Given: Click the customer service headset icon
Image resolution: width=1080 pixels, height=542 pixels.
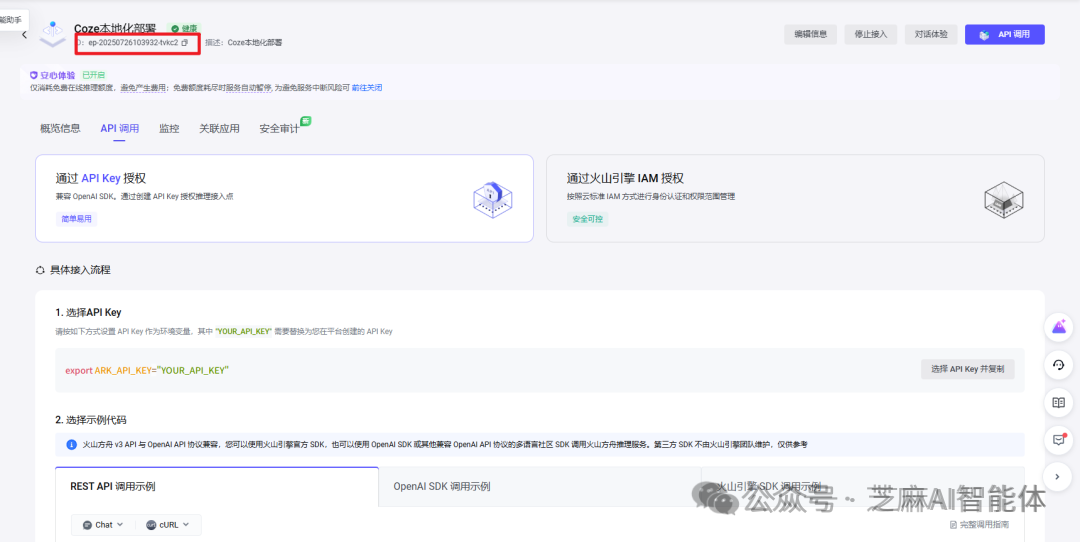Looking at the screenshot, I should [1059, 365].
